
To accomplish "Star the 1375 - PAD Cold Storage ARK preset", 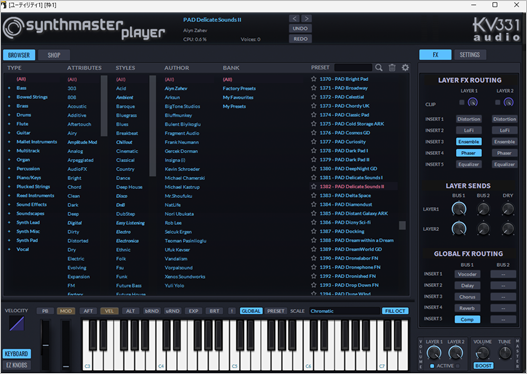I will 314,124.
